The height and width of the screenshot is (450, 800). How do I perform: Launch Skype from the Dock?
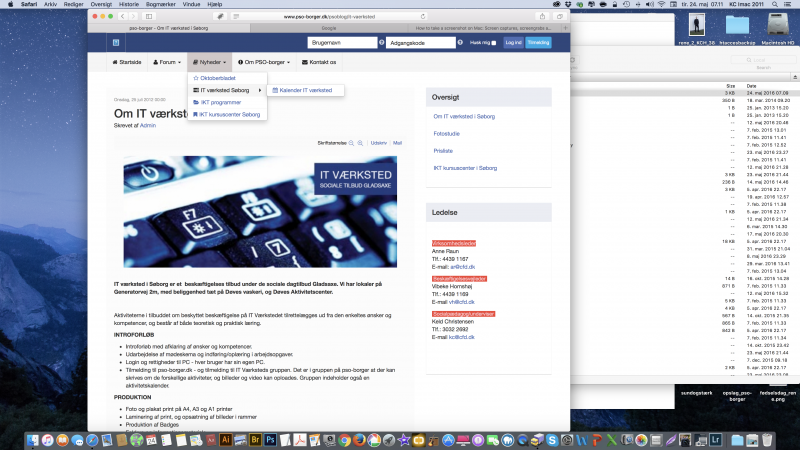pyautogui.click(x=552, y=440)
